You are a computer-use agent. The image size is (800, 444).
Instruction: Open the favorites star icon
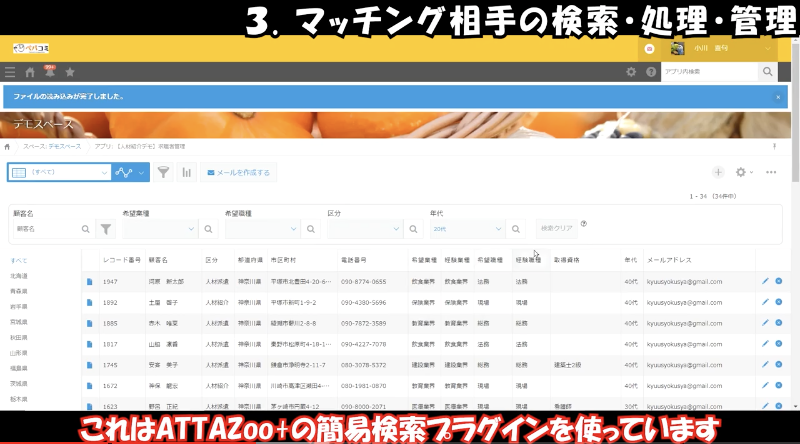tap(69, 72)
